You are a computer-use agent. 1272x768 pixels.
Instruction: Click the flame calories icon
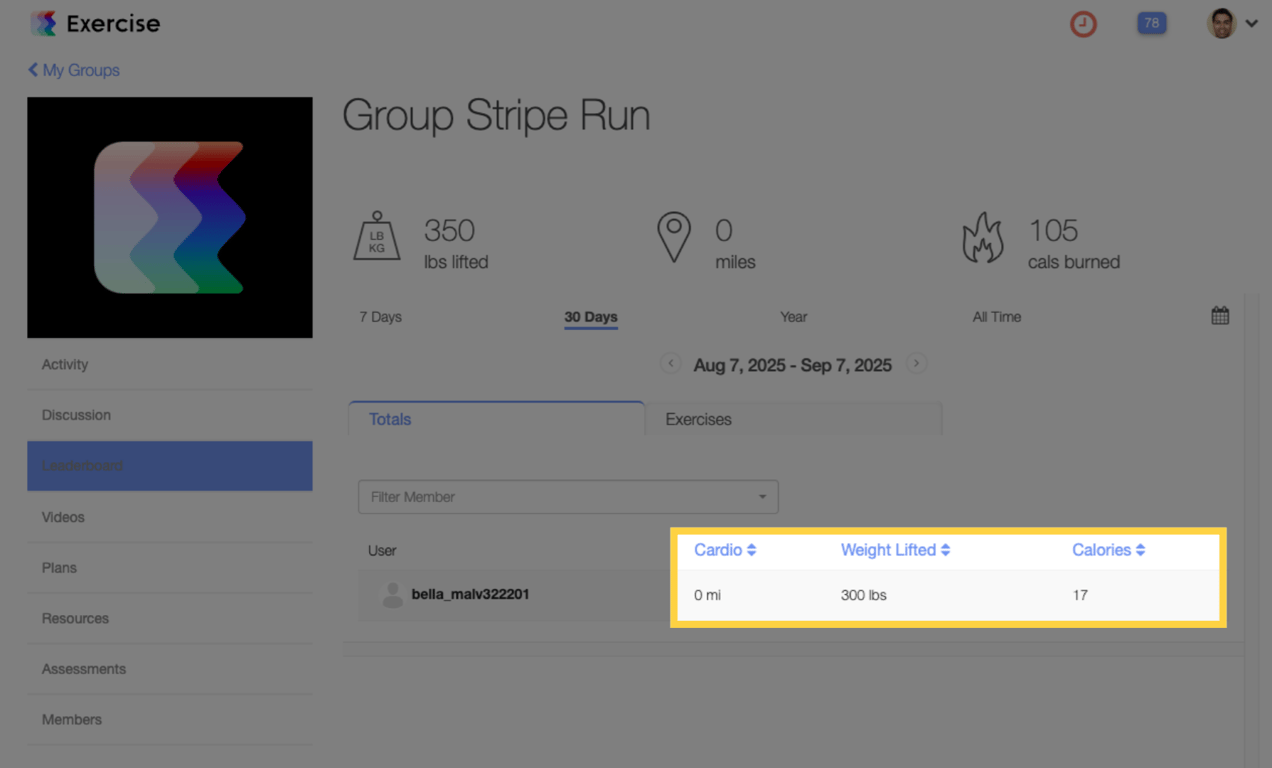pyautogui.click(x=983, y=238)
